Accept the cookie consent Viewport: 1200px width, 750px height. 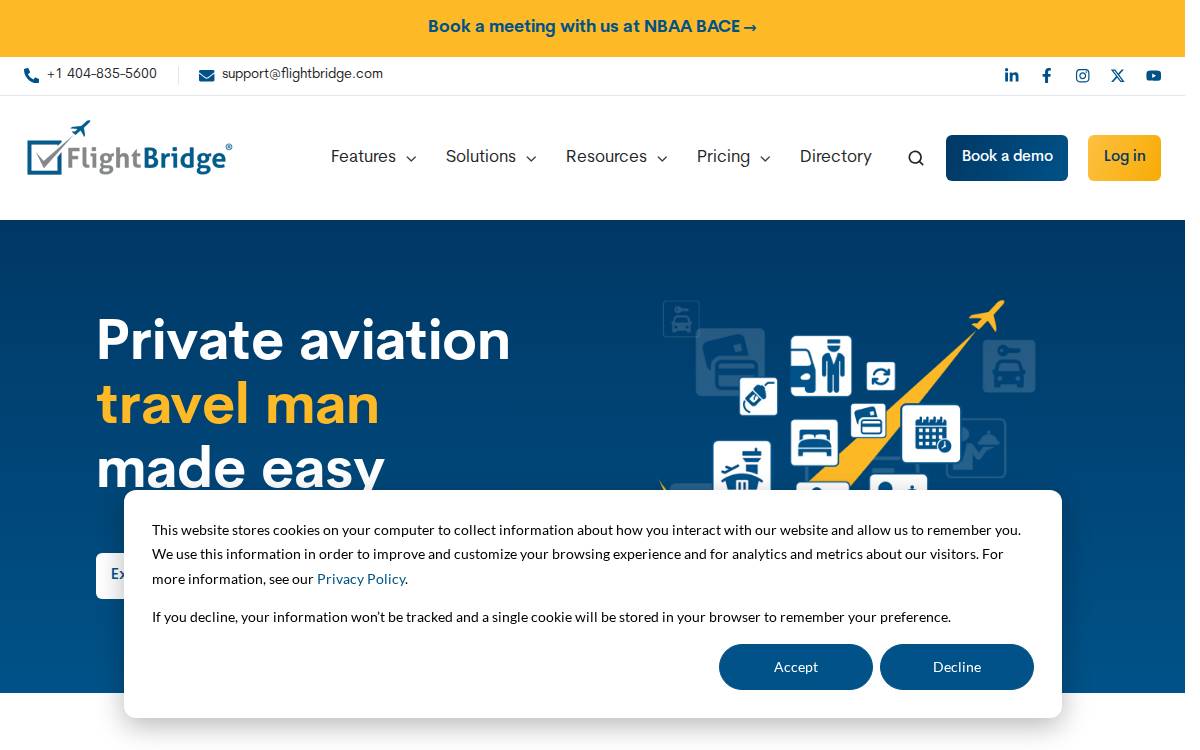[796, 667]
